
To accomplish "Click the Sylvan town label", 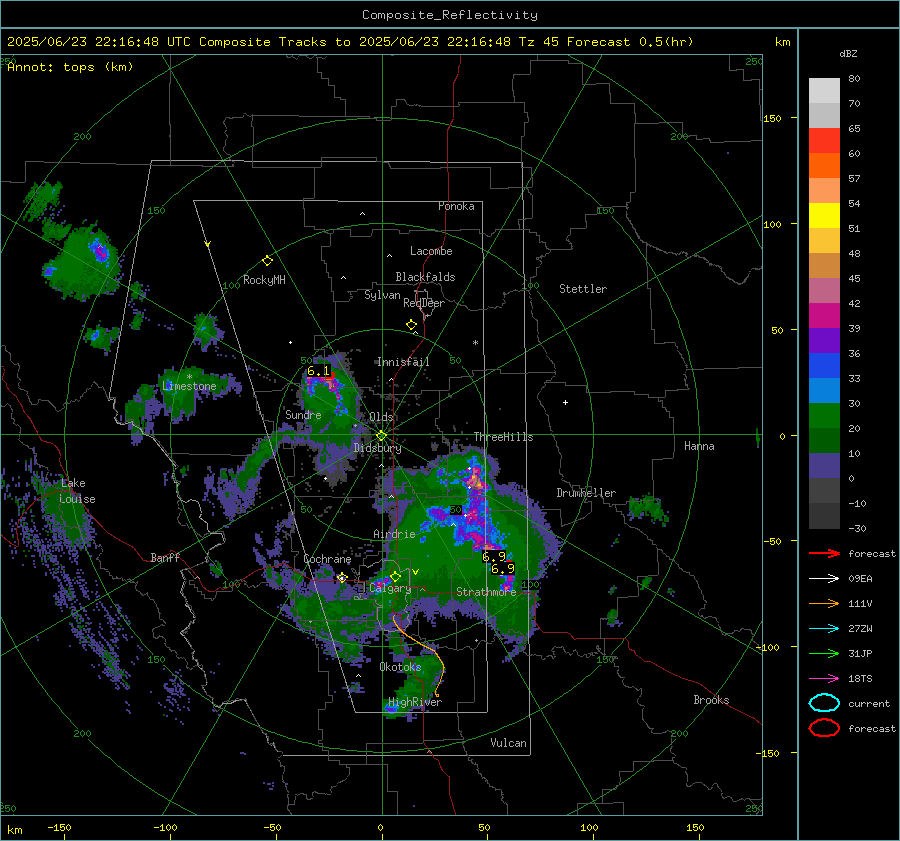I will [382, 295].
